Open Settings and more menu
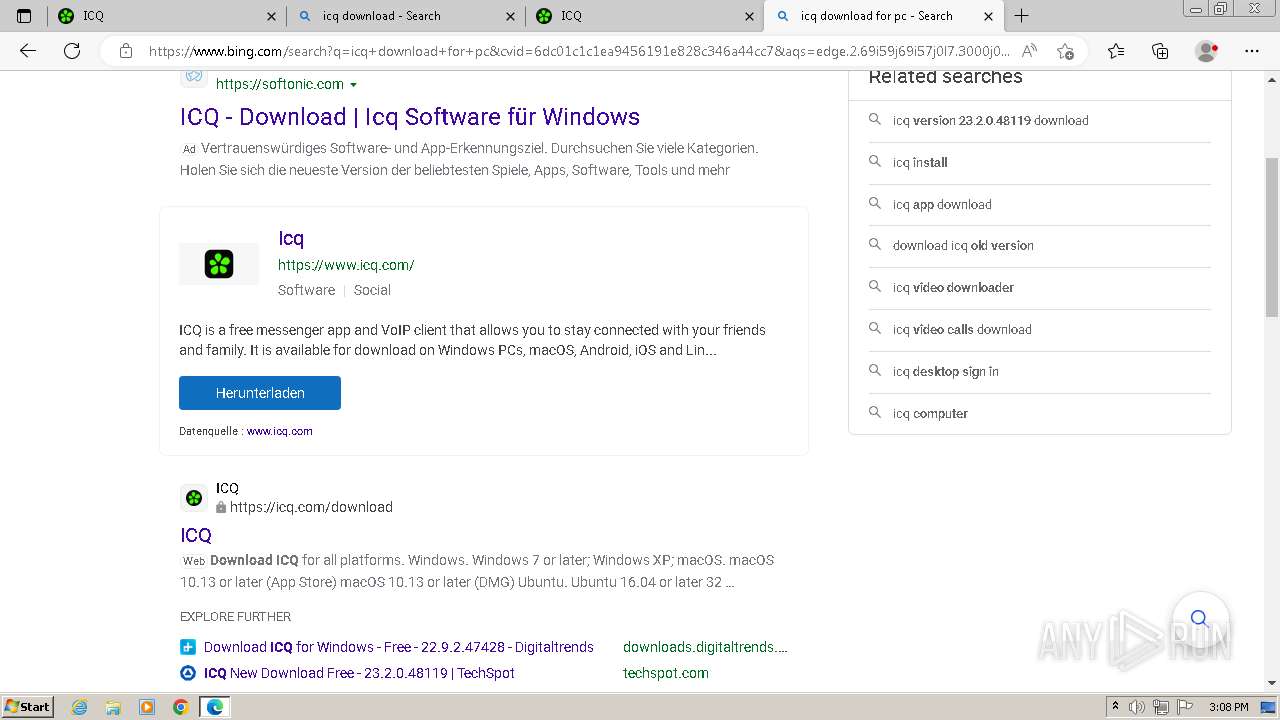Screen dimensions: 1280x720 pyautogui.click(x=1251, y=51)
